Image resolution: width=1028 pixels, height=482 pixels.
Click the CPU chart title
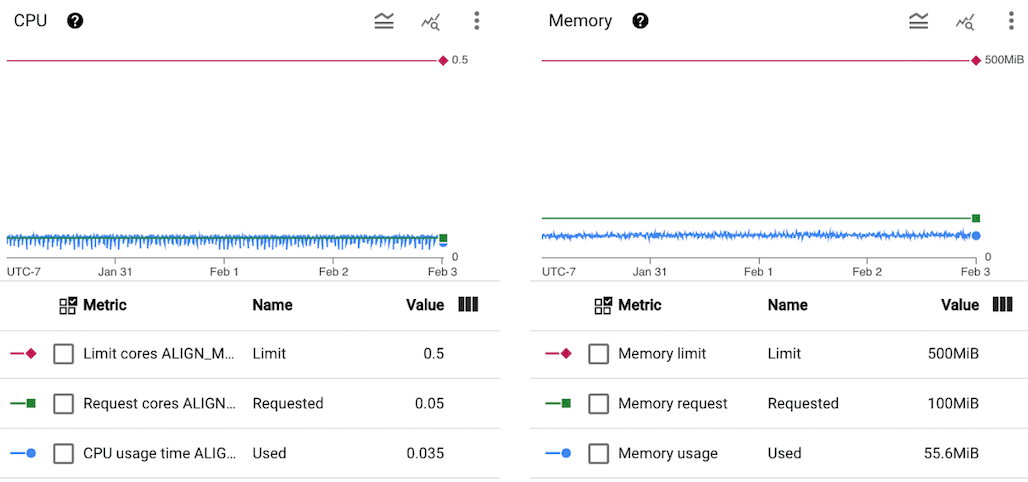pos(30,21)
